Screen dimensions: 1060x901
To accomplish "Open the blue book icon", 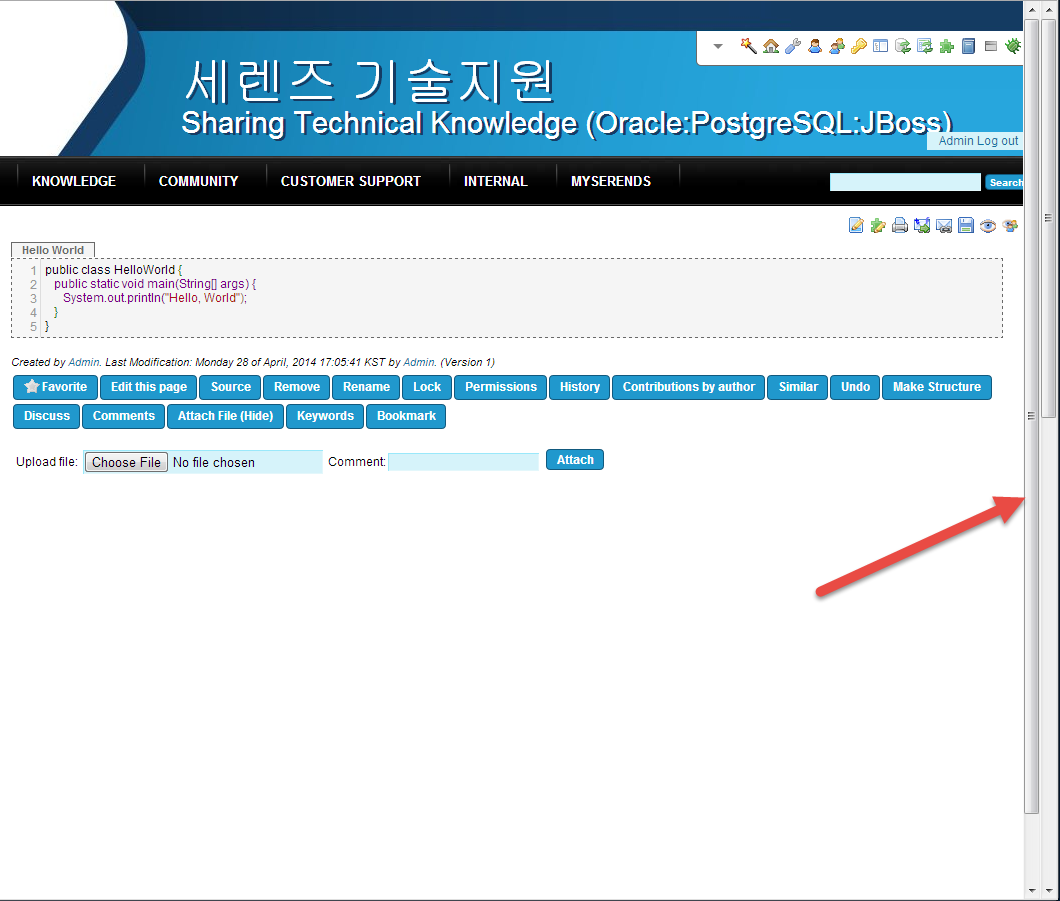I will point(969,46).
